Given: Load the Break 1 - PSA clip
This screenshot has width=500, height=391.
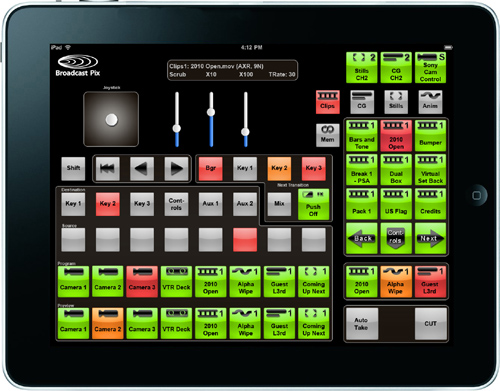Looking at the screenshot, I should pyautogui.click(x=362, y=170).
